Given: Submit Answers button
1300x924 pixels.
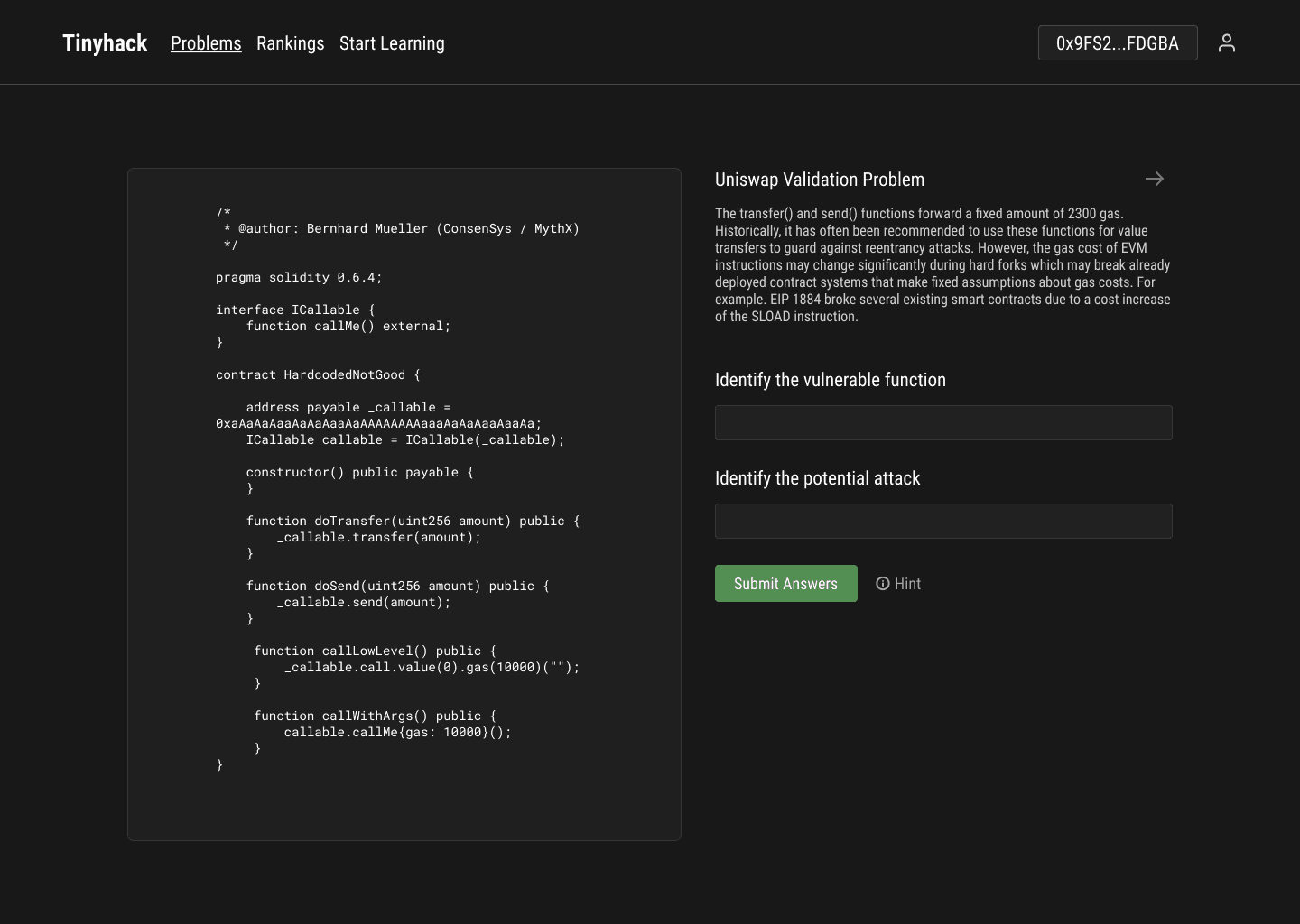Looking at the screenshot, I should (785, 584).
